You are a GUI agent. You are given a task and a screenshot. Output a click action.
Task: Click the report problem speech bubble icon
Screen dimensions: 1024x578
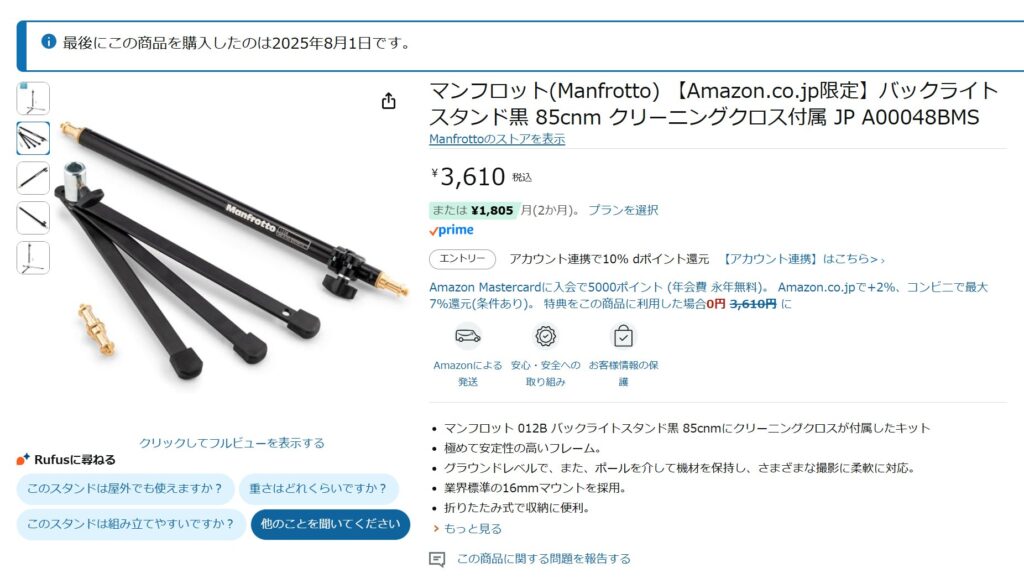coord(437,559)
